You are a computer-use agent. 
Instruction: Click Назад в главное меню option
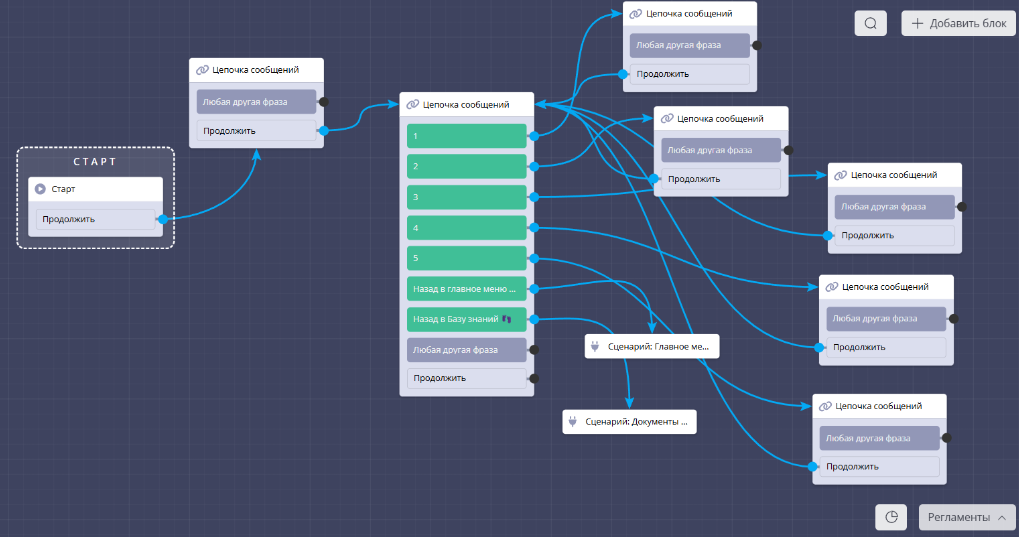click(x=466, y=289)
